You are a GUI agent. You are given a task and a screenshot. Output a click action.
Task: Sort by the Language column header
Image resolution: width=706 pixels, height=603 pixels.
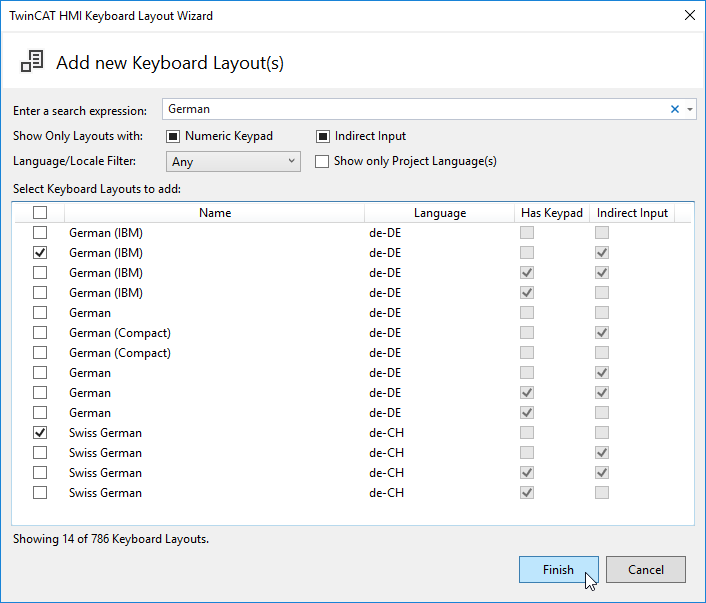pyautogui.click(x=440, y=213)
